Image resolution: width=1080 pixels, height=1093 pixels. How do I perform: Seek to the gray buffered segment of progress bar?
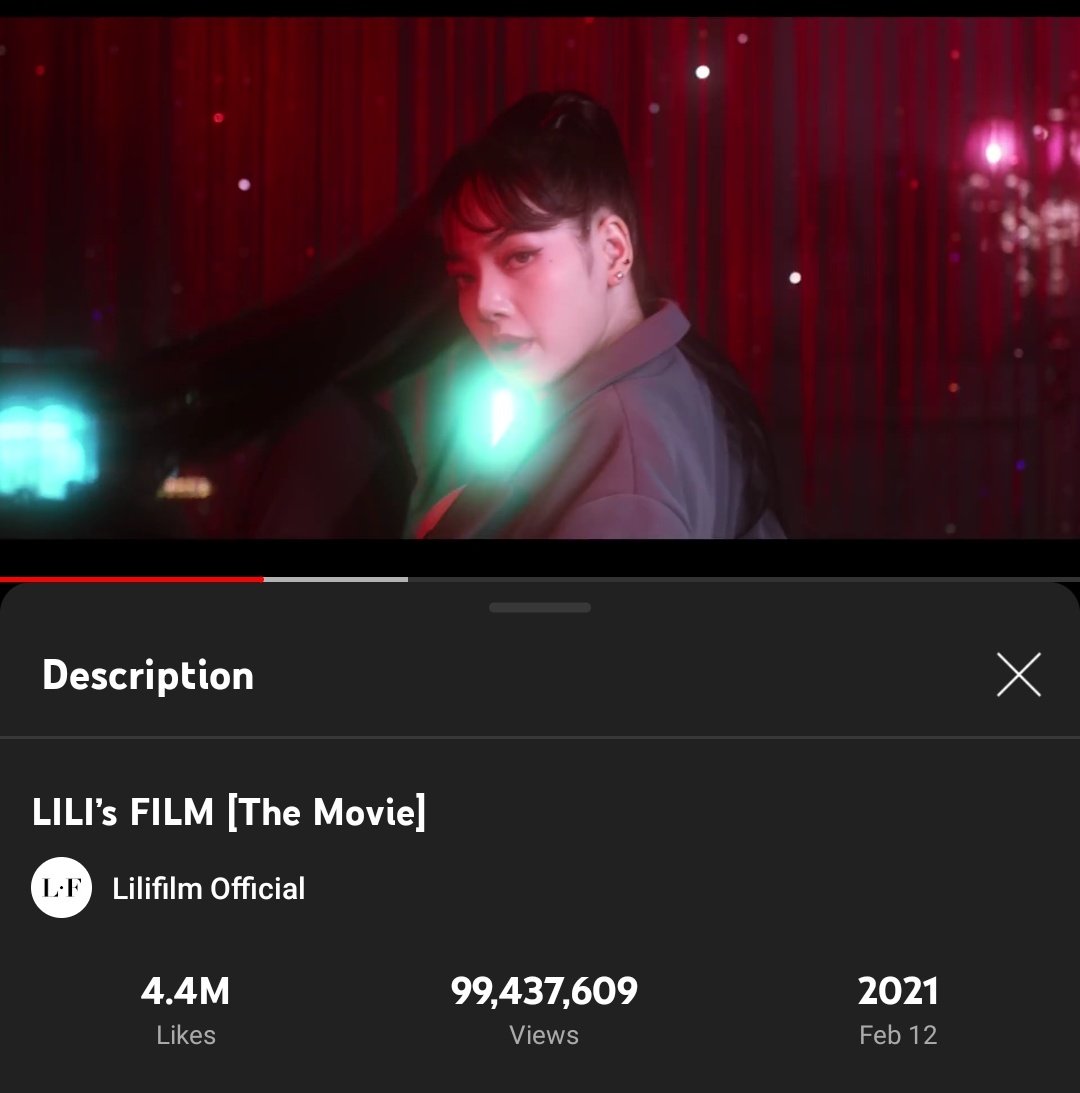point(335,579)
